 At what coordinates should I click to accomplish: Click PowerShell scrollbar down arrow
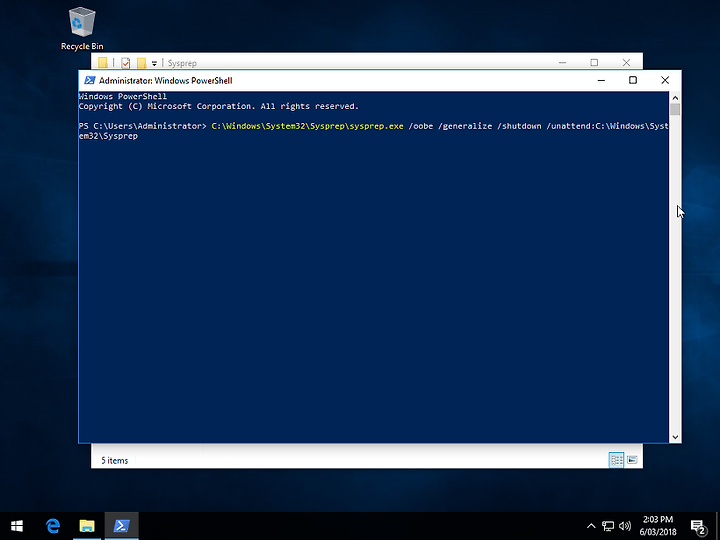(x=675, y=437)
